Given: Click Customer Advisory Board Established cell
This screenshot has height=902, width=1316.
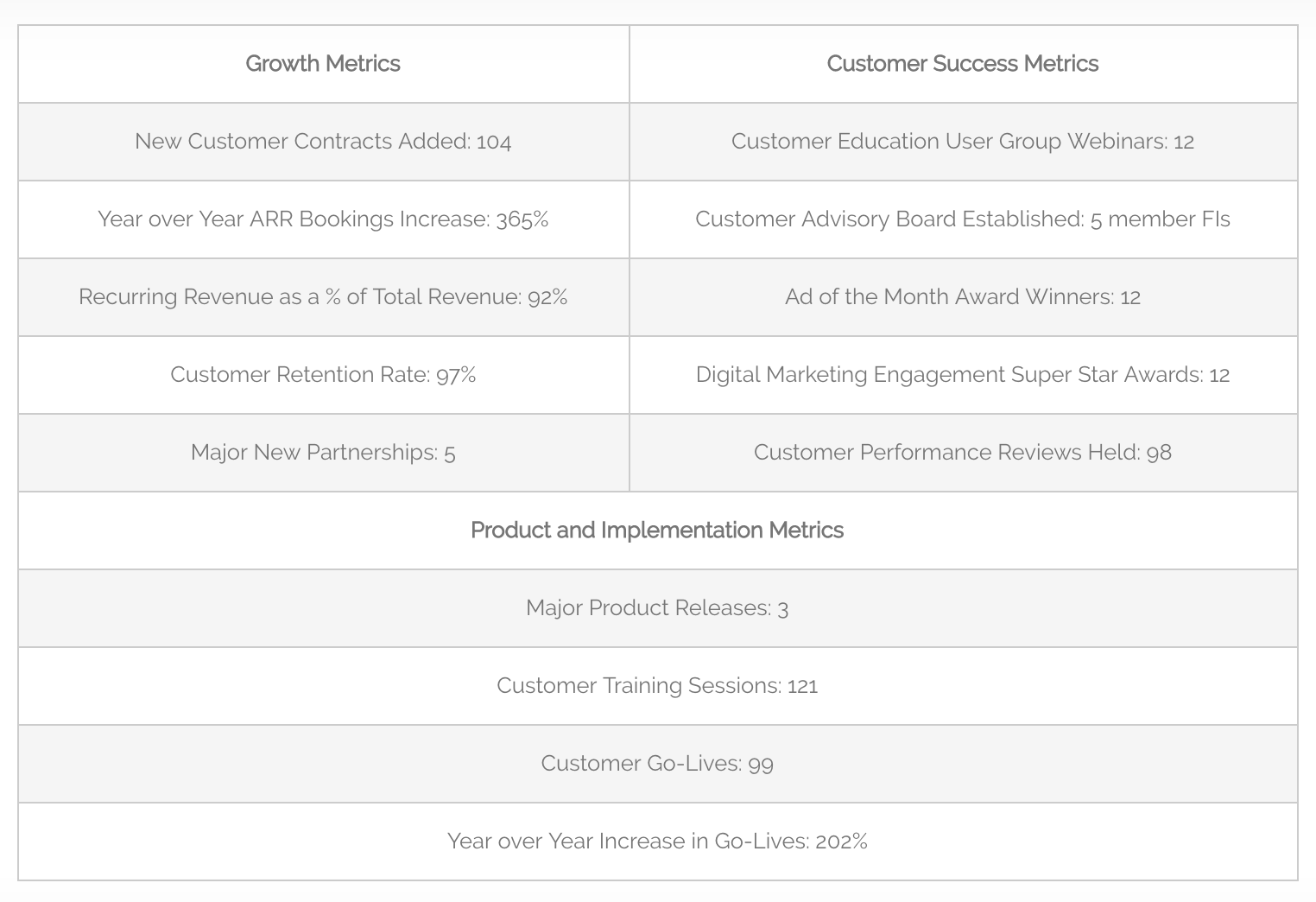Looking at the screenshot, I should click(963, 219).
